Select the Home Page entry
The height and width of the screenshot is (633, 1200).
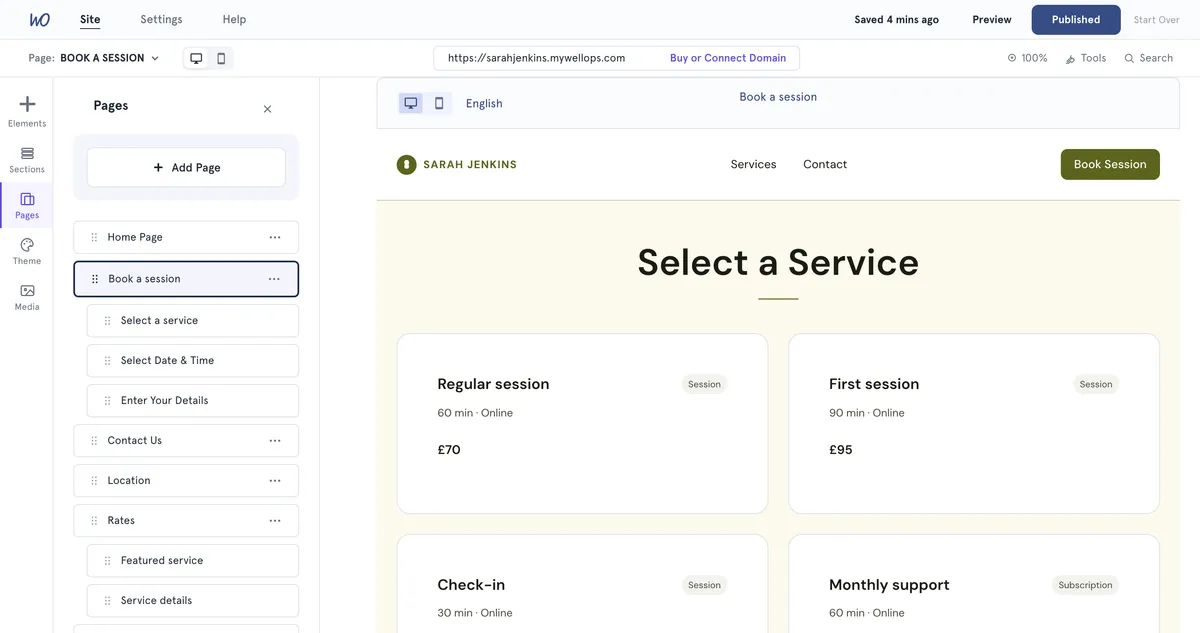tap(186, 237)
